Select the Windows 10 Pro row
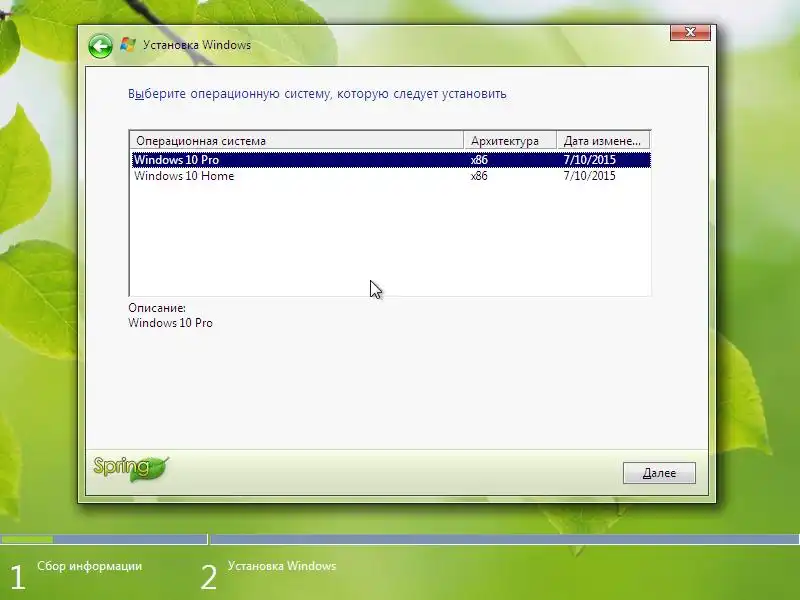 coord(391,160)
